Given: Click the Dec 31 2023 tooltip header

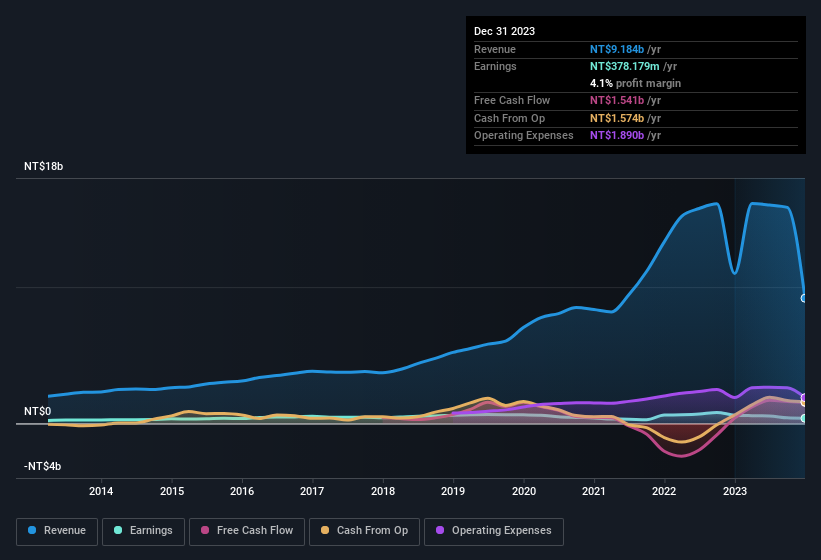Looking at the screenshot, I should click(504, 31).
